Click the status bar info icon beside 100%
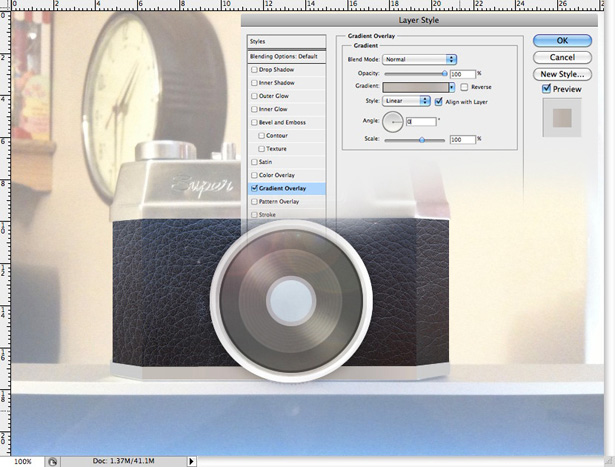615x467 pixels. click(x=52, y=462)
